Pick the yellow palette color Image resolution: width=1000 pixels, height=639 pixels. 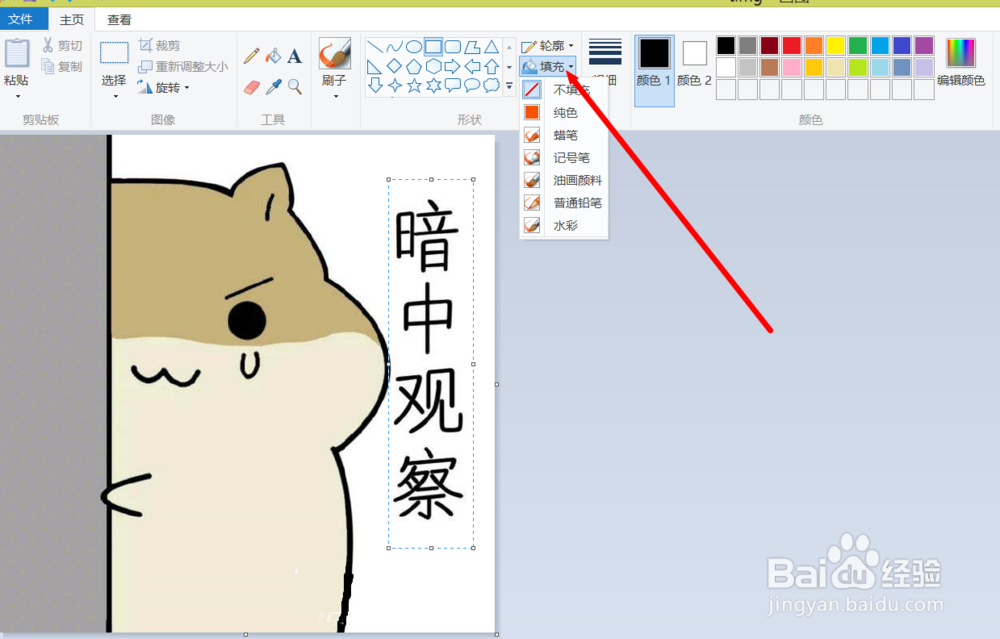click(x=835, y=45)
